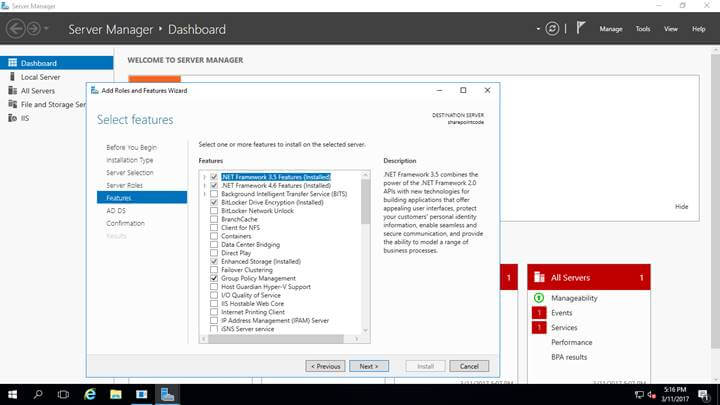Image resolution: width=720 pixels, height=405 pixels.
Task: Click the Windows Start button
Action: click(12, 394)
